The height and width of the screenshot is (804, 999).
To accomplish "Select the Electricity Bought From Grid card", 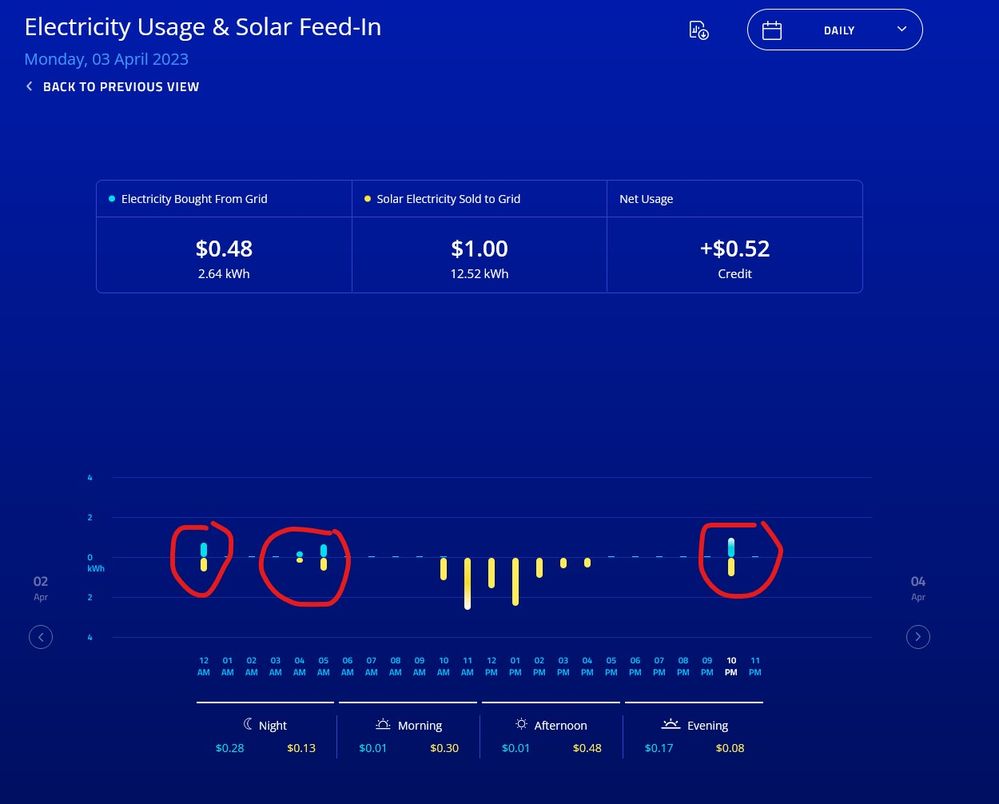I will [224, 236].
